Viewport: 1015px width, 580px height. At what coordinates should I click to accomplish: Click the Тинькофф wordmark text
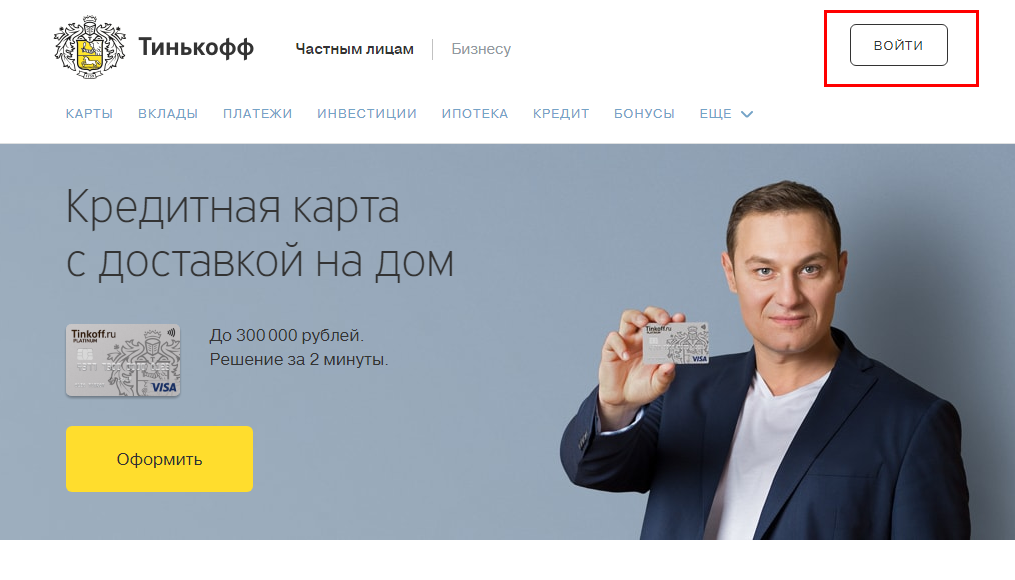196,48
